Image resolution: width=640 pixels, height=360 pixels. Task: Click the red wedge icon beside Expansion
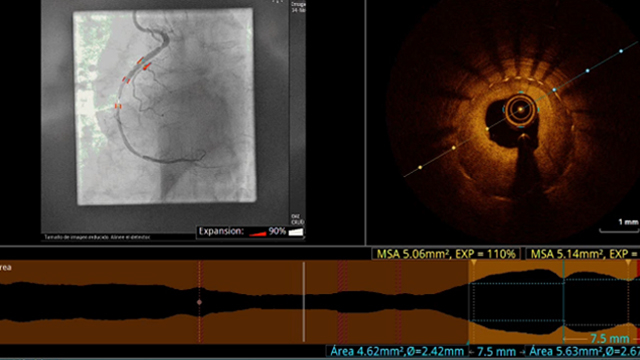[258, 233]
